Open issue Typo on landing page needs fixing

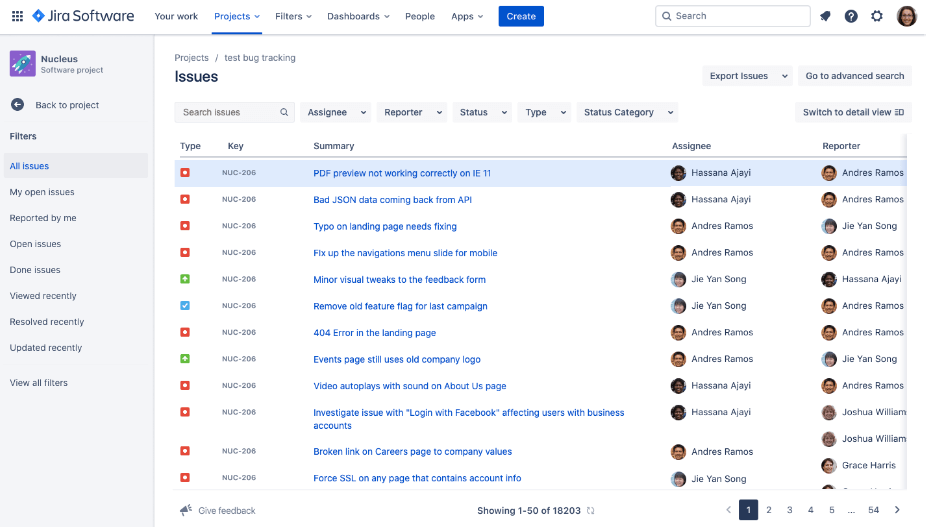coord(385,226)
